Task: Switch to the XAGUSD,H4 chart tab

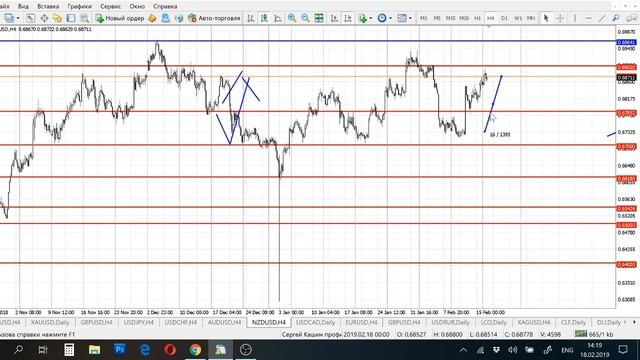Action: click(533, 322)
